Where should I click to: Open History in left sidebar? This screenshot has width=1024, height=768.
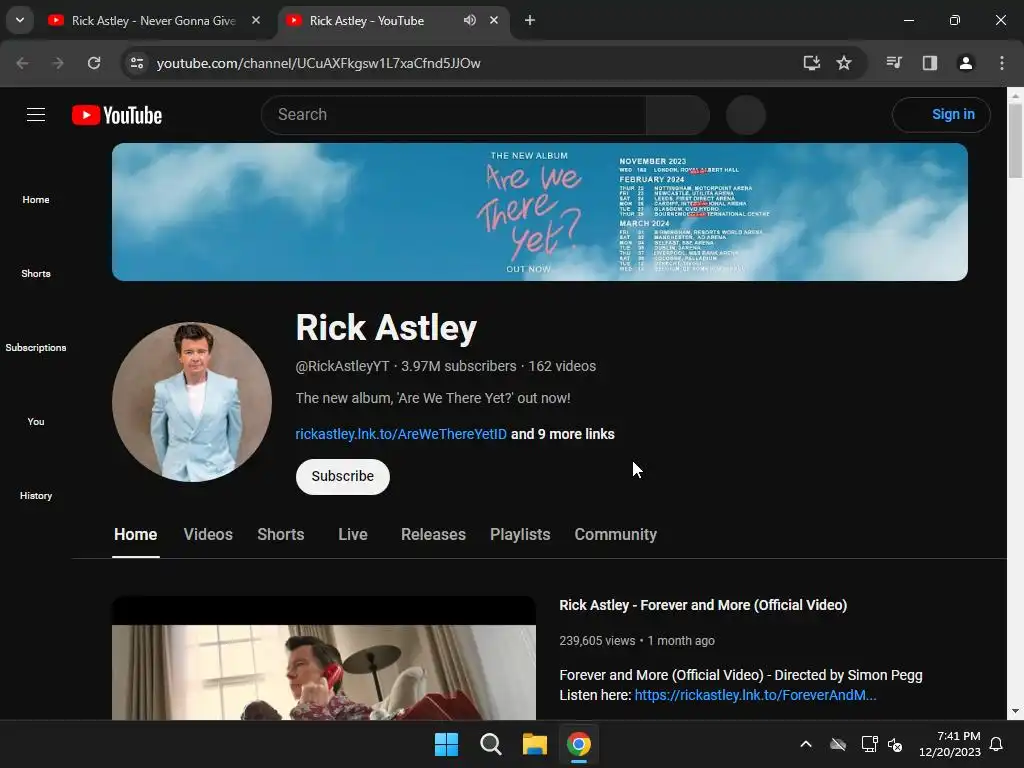(x=36, y=495)
